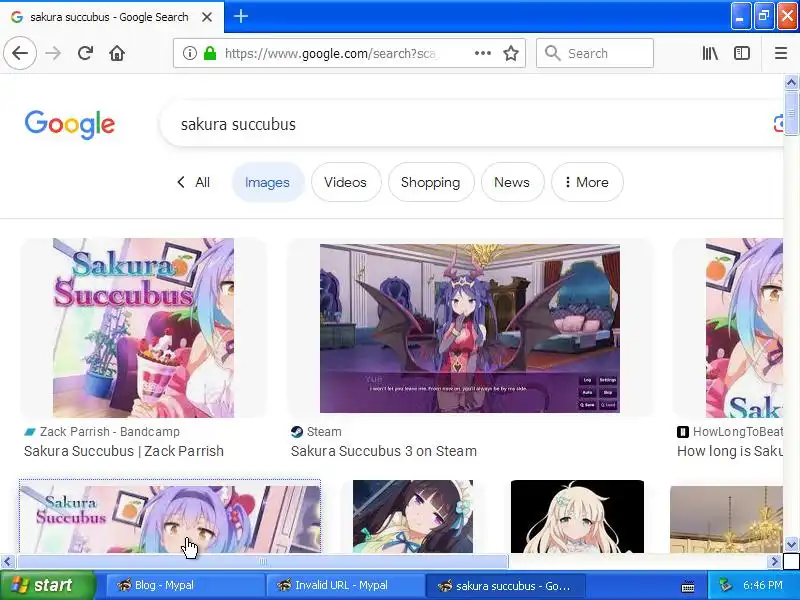The image size is (800, 600).
Task: Open Zack Parrish - Bandcamp source link
Action: [x=102, y=432]
